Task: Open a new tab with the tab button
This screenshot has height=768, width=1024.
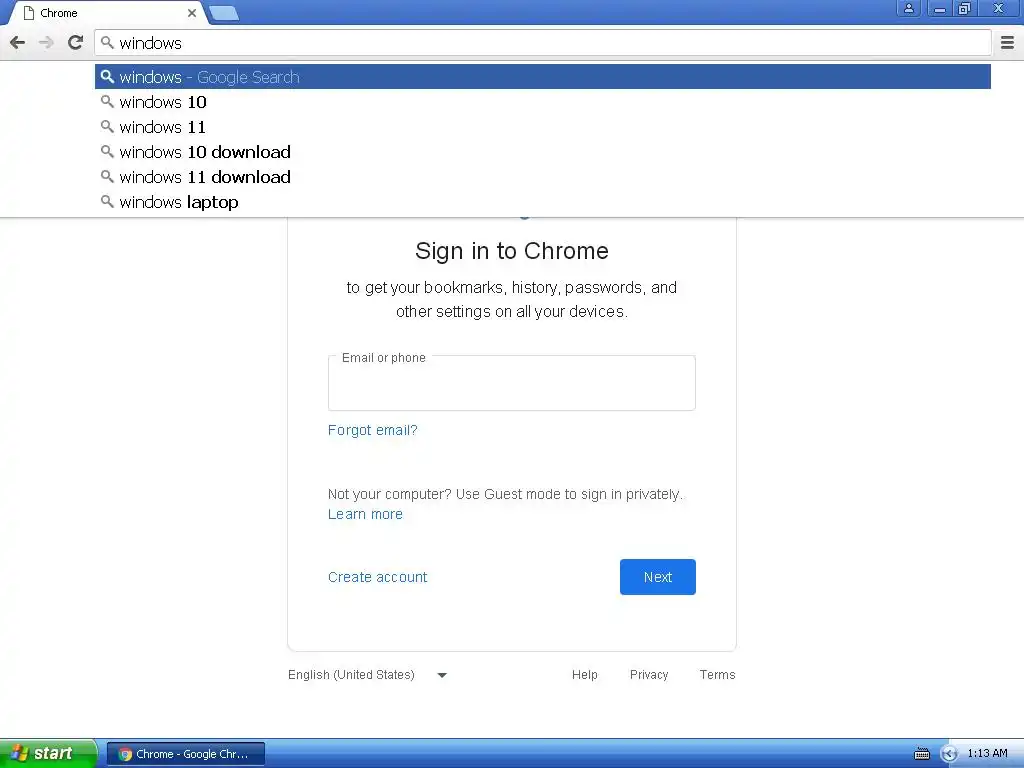Action: pos(224,13)
